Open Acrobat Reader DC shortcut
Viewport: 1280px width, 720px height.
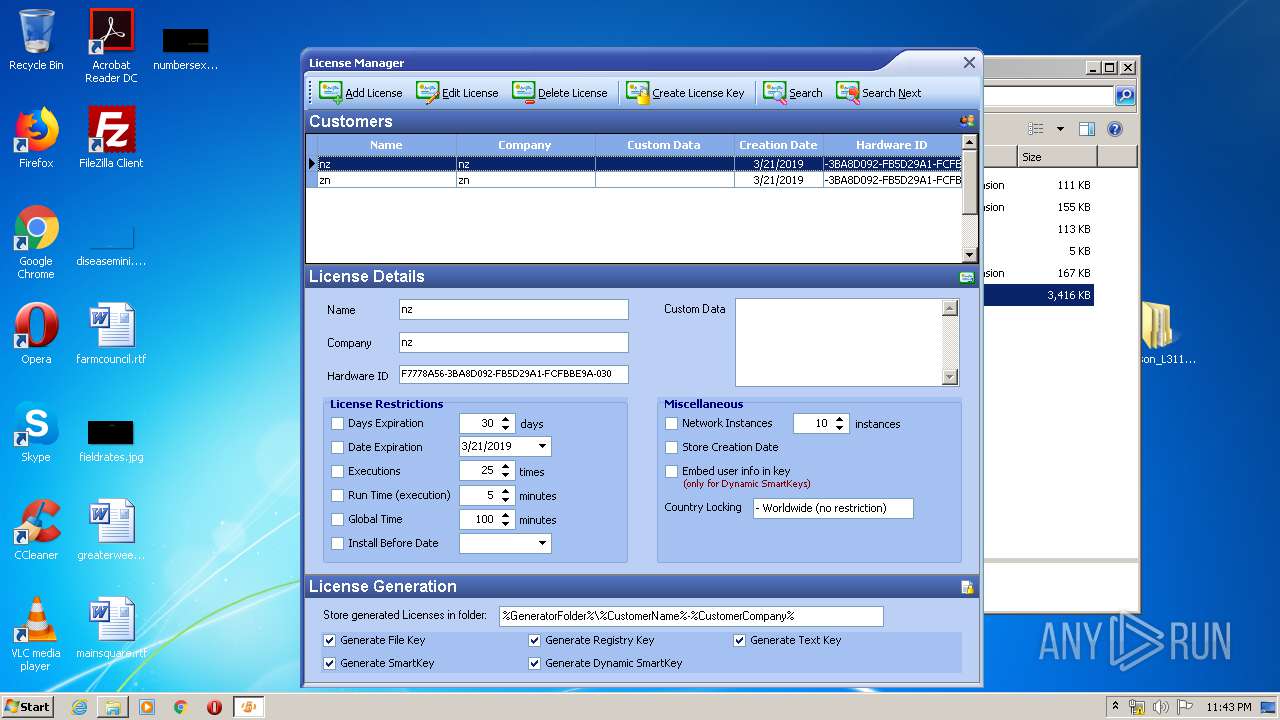point(111,45)
